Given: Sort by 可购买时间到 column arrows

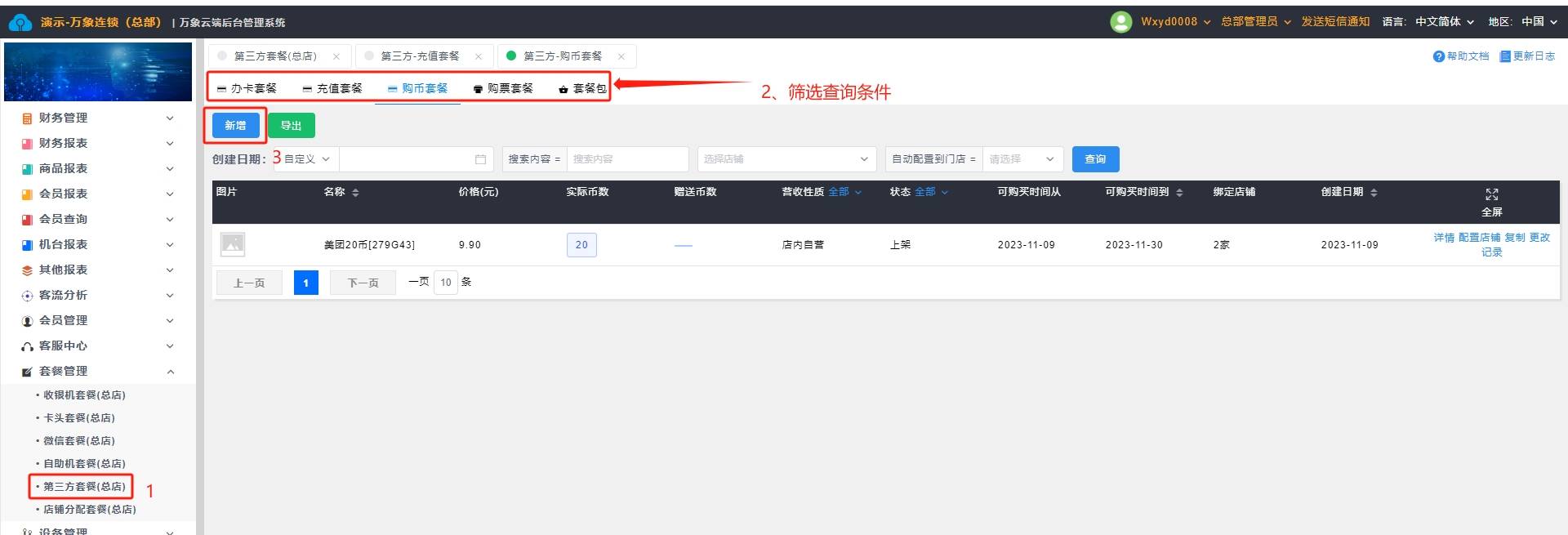Looking at the screenshot, I should [1179, 193].
